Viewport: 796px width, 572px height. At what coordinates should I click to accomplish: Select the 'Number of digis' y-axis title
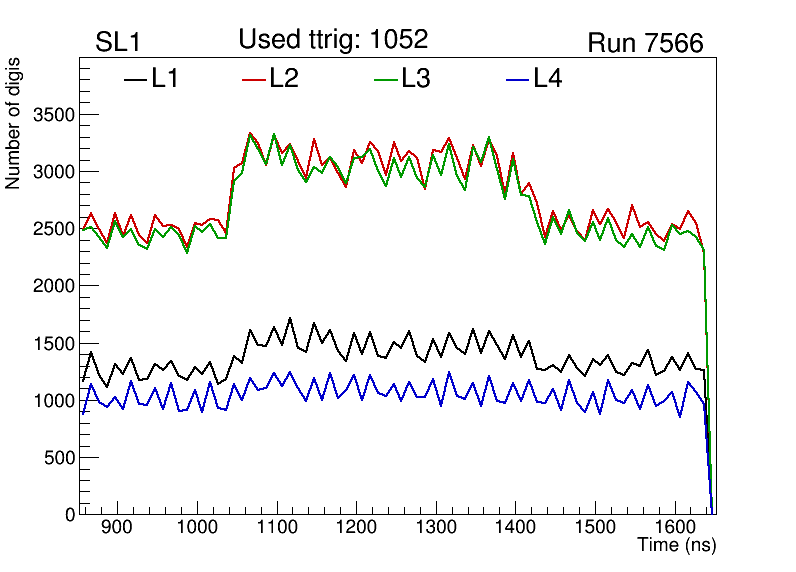pos(14,124)
